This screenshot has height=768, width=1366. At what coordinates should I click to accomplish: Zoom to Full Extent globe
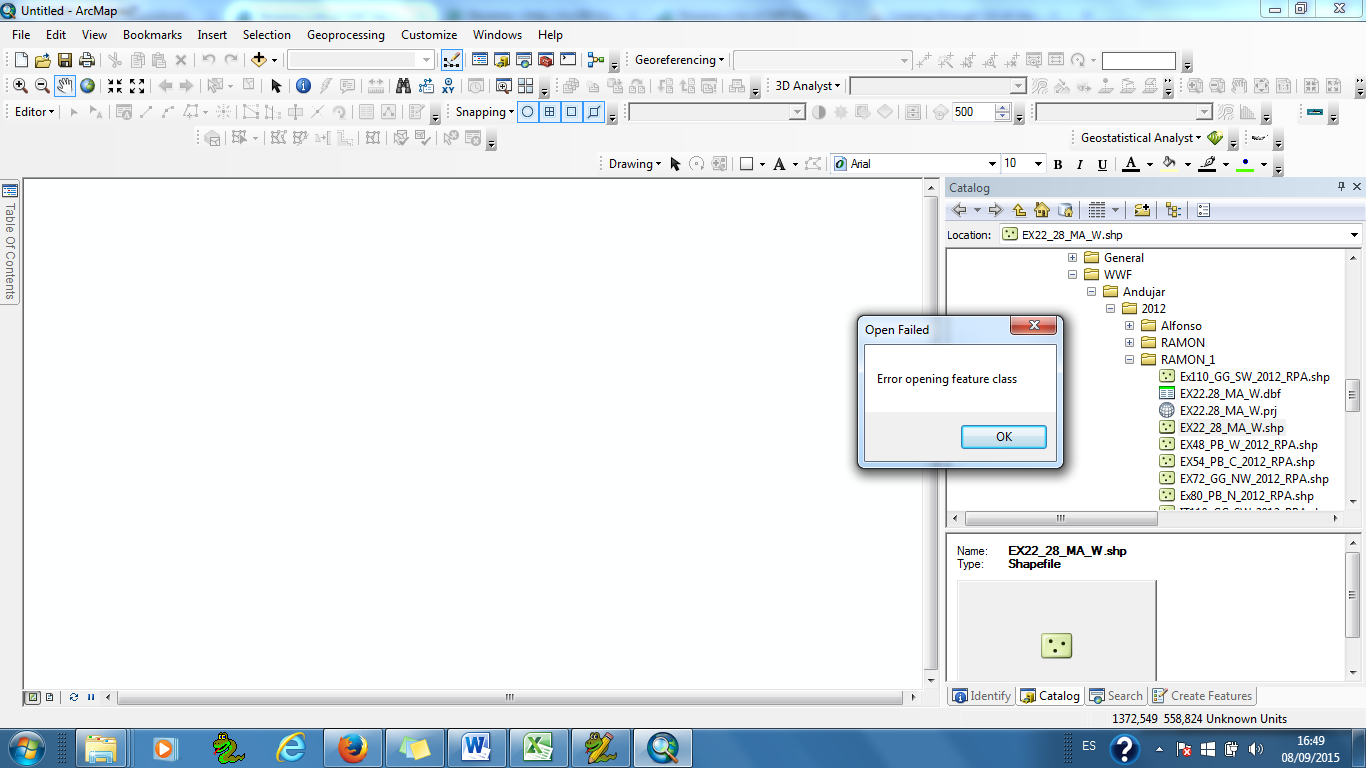coord(87,86)
